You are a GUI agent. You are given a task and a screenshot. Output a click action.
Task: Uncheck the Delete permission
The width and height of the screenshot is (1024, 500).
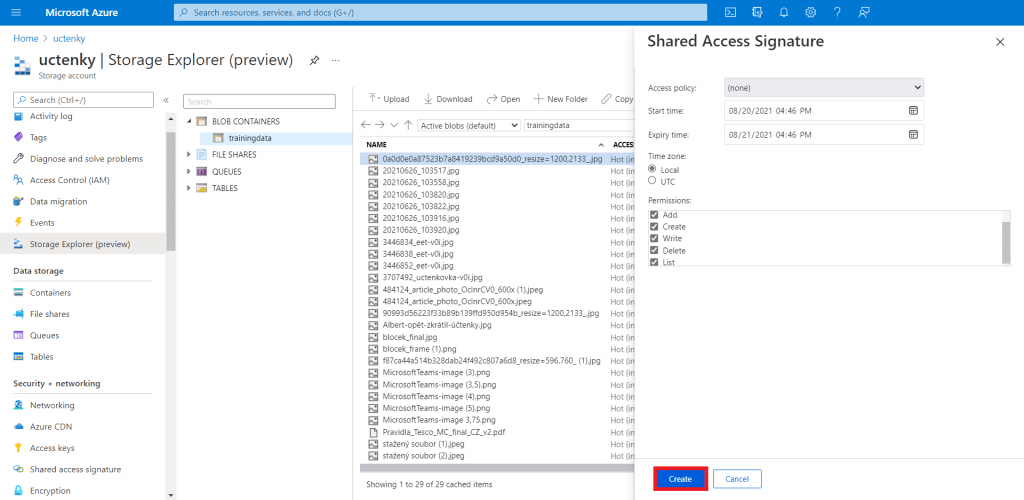click(x=654, y=250)
